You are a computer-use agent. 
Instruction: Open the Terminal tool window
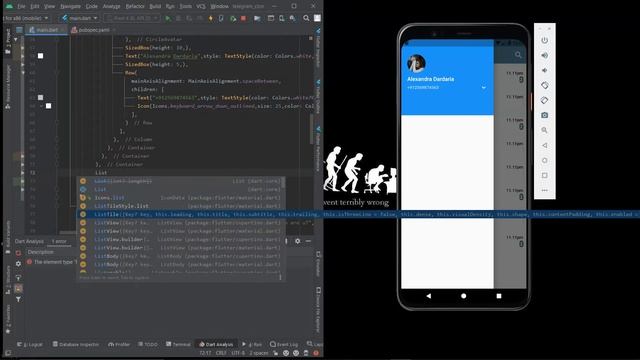tap(178, 344)
